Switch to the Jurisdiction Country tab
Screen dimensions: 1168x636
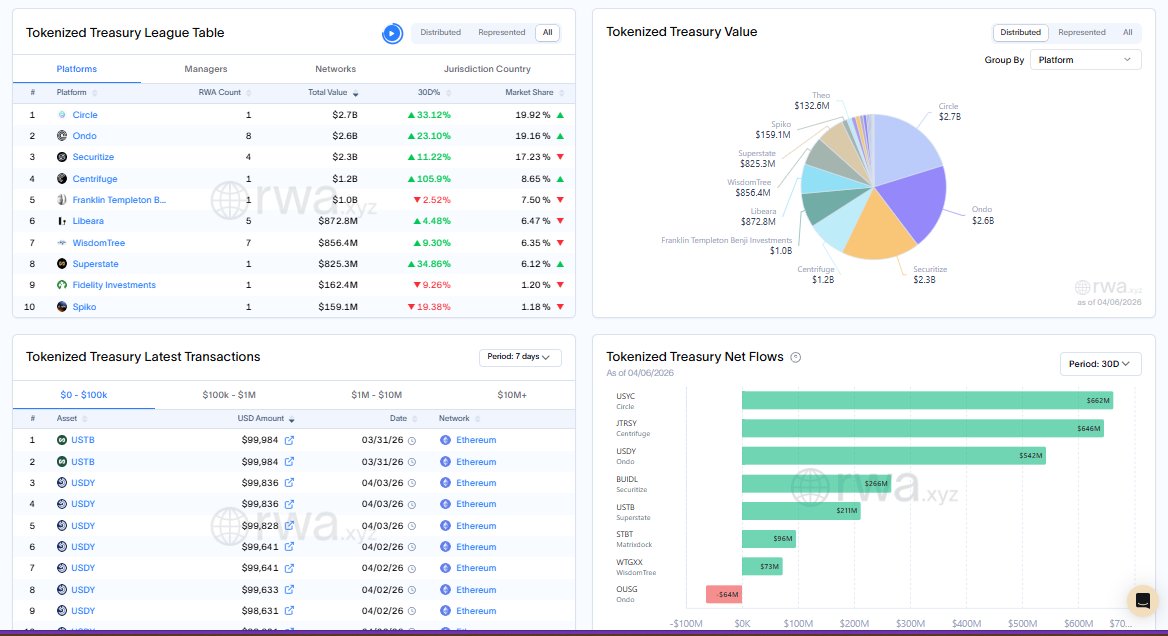487,69
